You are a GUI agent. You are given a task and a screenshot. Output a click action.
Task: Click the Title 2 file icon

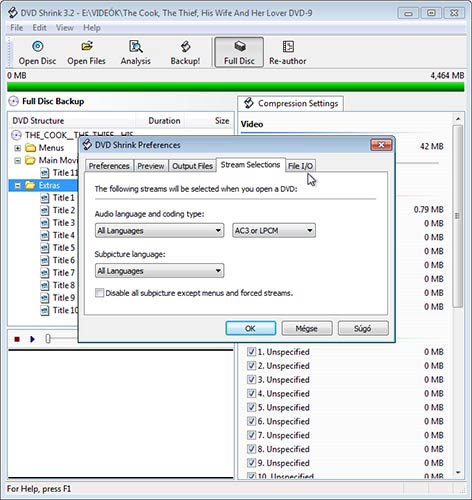point(45,211)
